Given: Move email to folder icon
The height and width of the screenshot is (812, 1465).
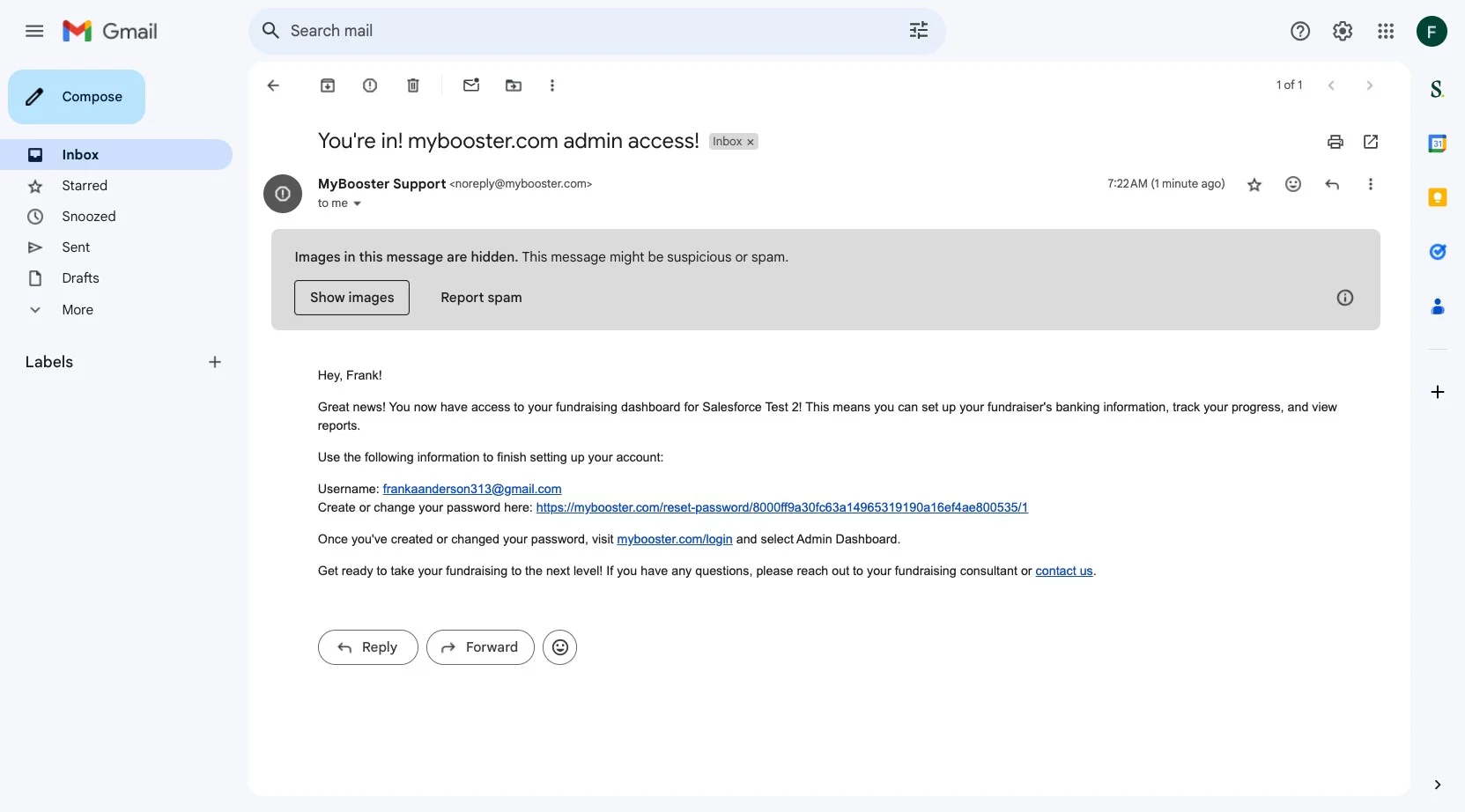Looking at the screenshot, I should pyautogui.click(x=514, y=85).
